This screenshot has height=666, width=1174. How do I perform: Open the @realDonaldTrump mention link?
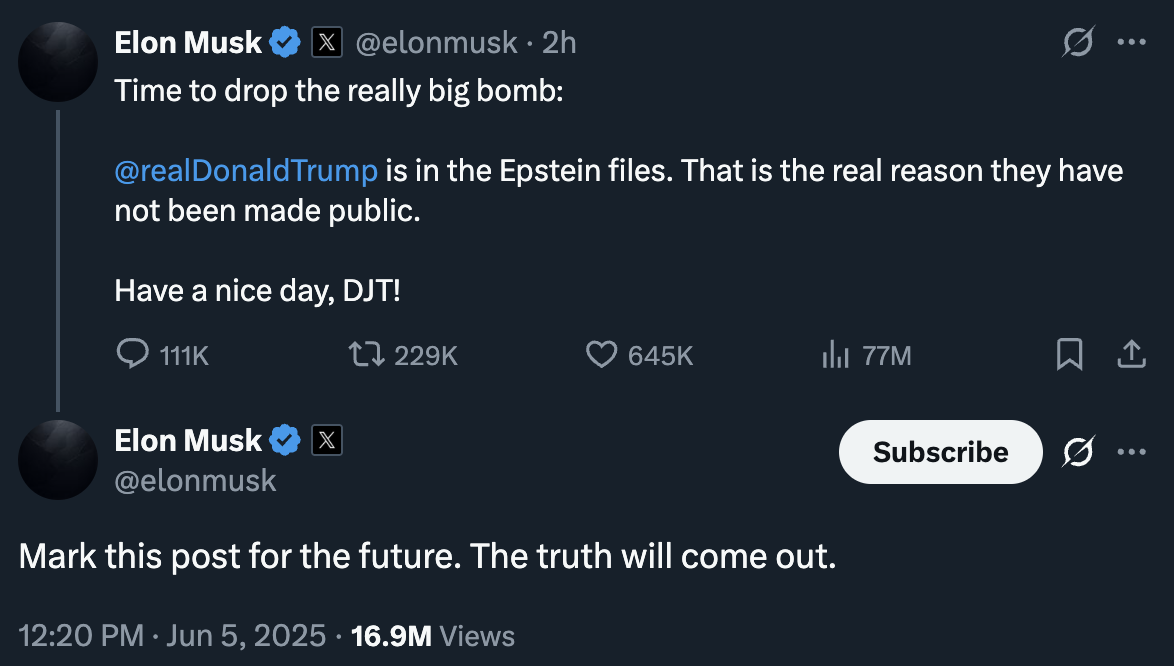(x=246, y=171)
